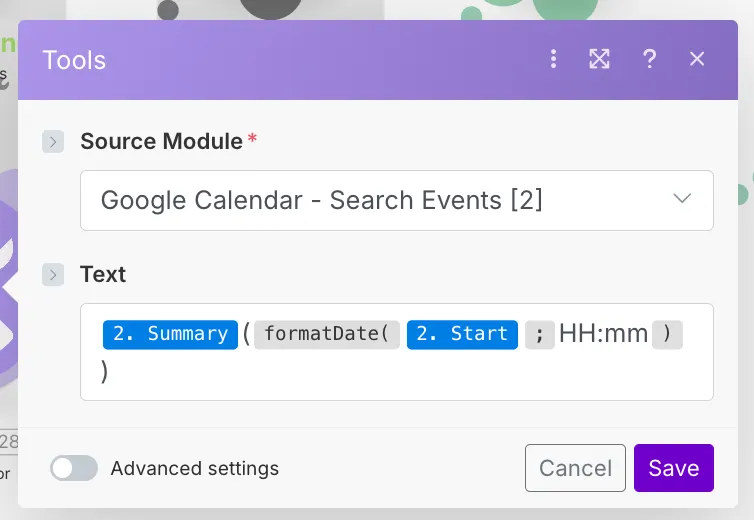Click empty space in the Text input field

tap(400, 375)
